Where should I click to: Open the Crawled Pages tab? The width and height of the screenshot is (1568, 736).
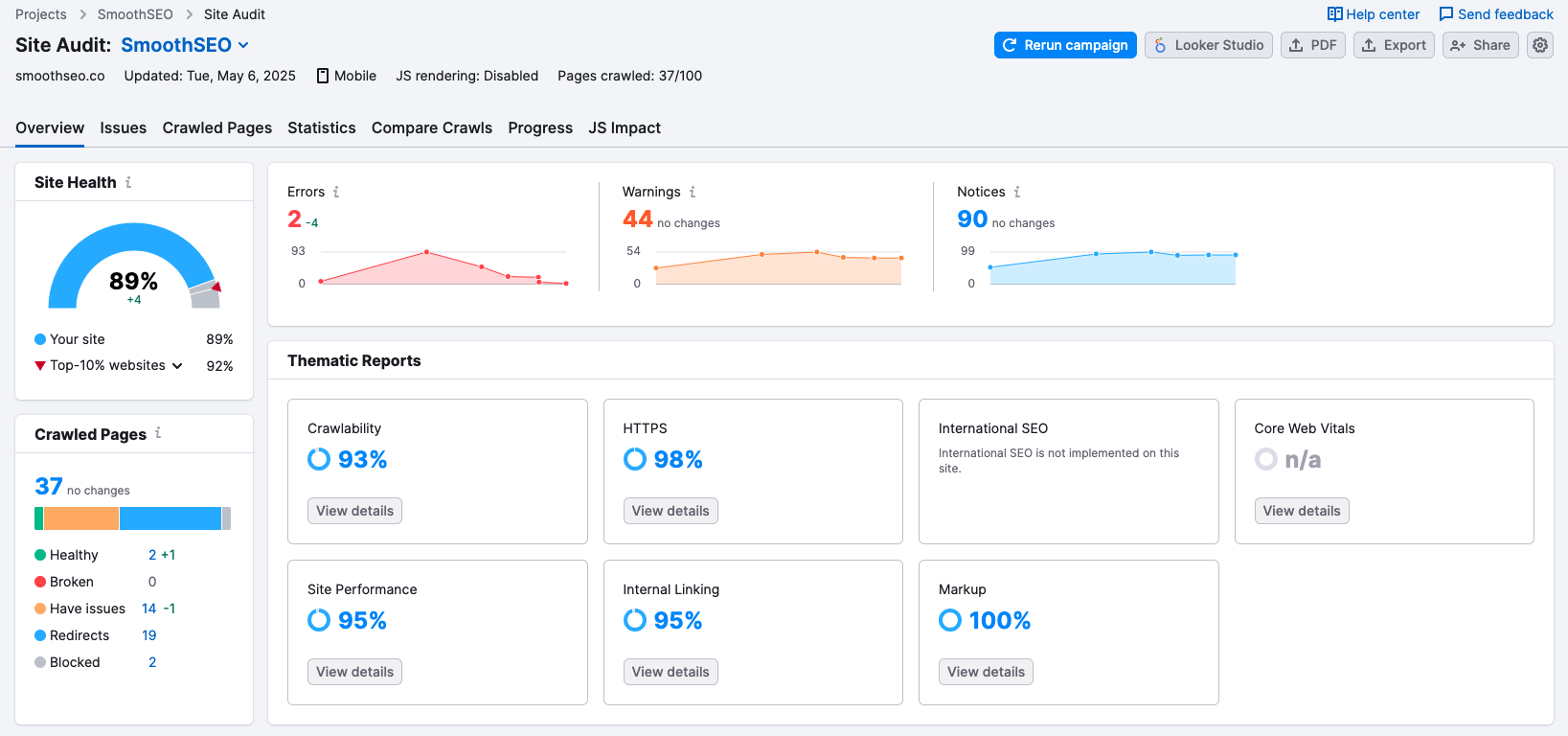[x=217, y=127]
